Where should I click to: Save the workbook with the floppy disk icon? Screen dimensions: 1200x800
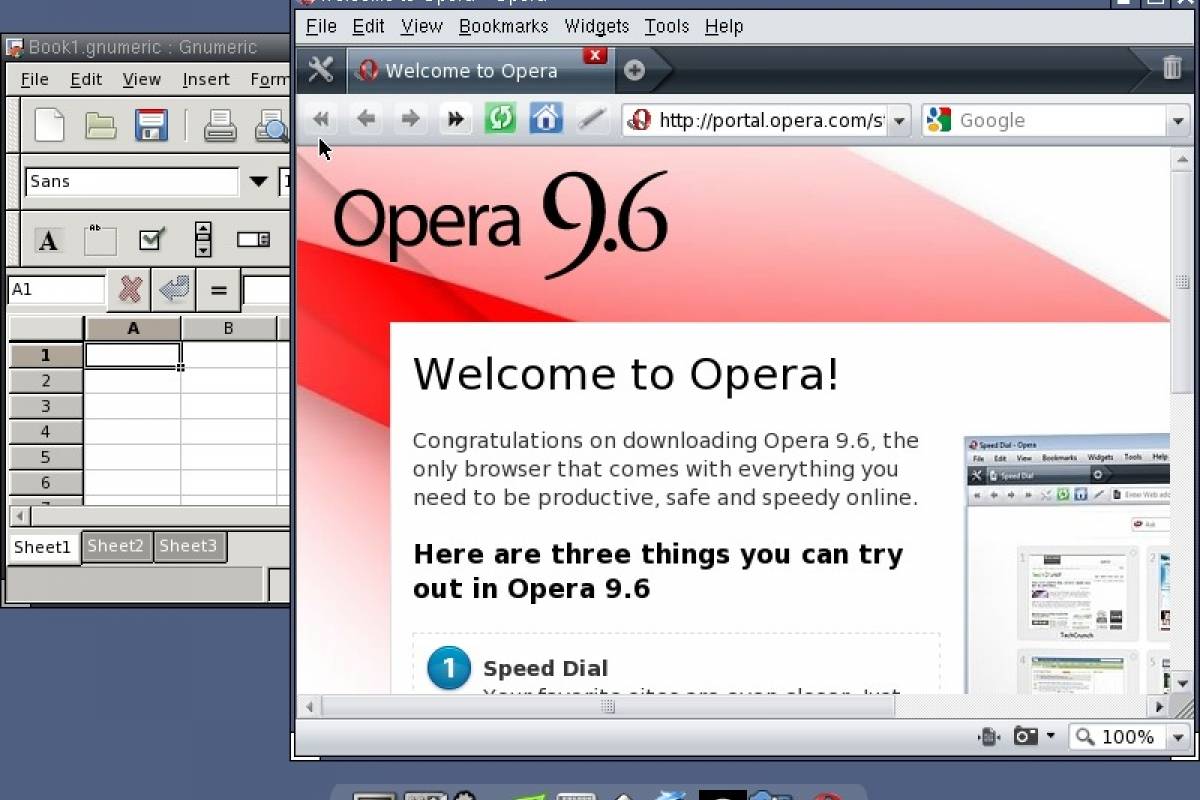(x=151, y=125)
